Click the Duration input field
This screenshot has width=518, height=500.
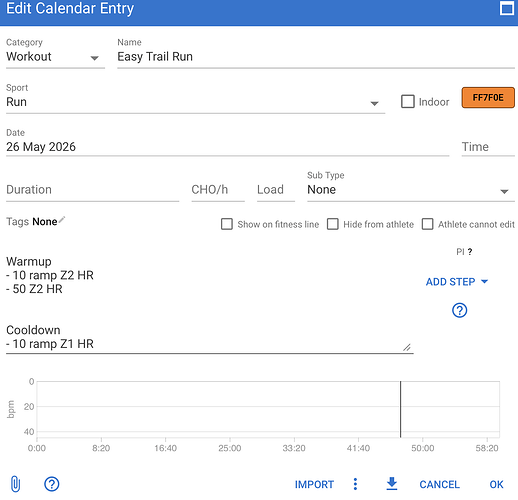coord(92,190)
